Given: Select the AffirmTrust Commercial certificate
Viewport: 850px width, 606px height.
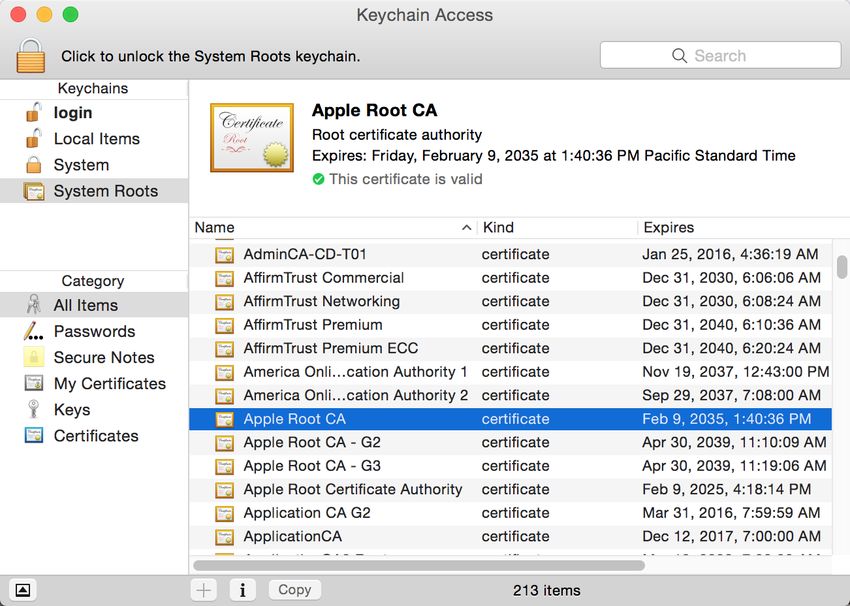Looking at the screenshot, I should coord(510,278).
